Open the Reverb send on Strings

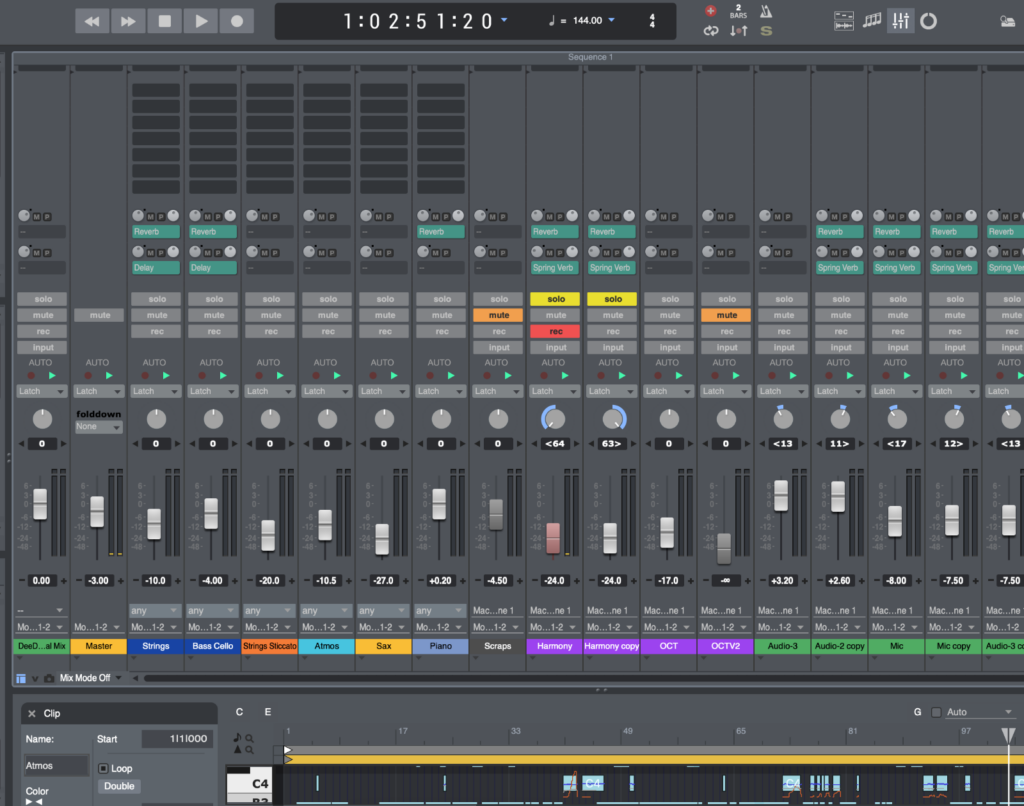(x=155, y=232)
